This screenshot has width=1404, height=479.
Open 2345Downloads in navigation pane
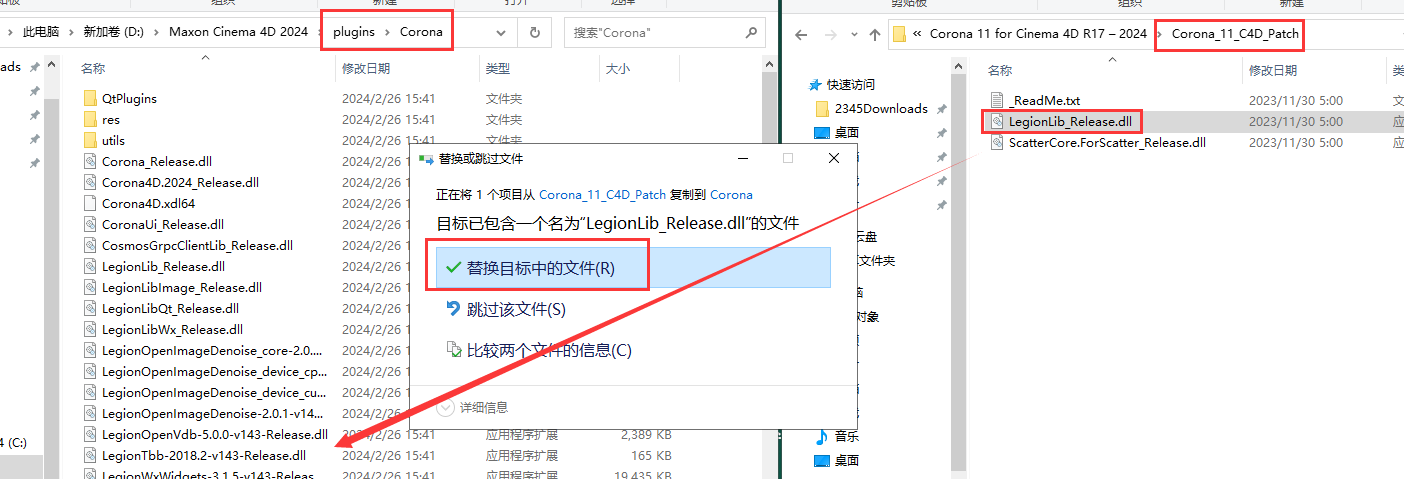(881, 108)
